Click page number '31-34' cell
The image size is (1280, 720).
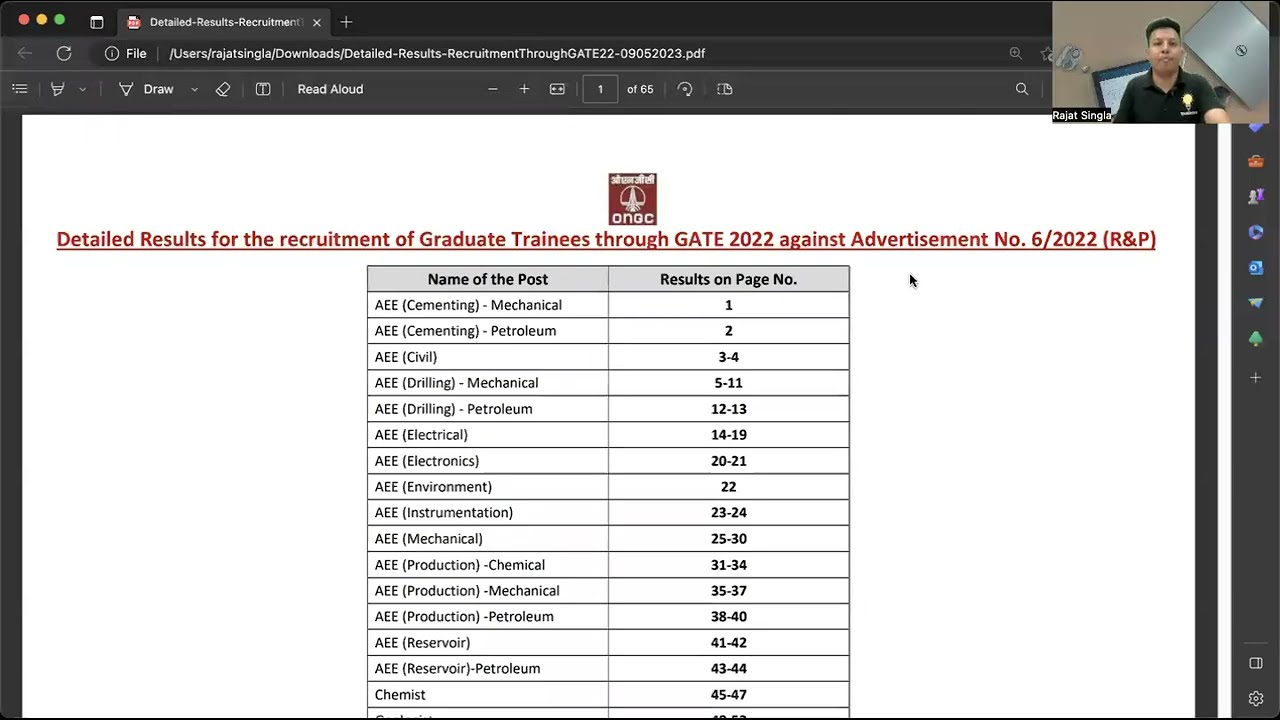[x=729, y=564]
